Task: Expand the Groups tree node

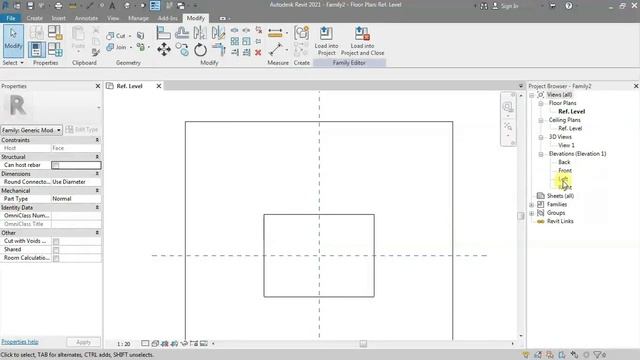Action: [x=532, y=213]
